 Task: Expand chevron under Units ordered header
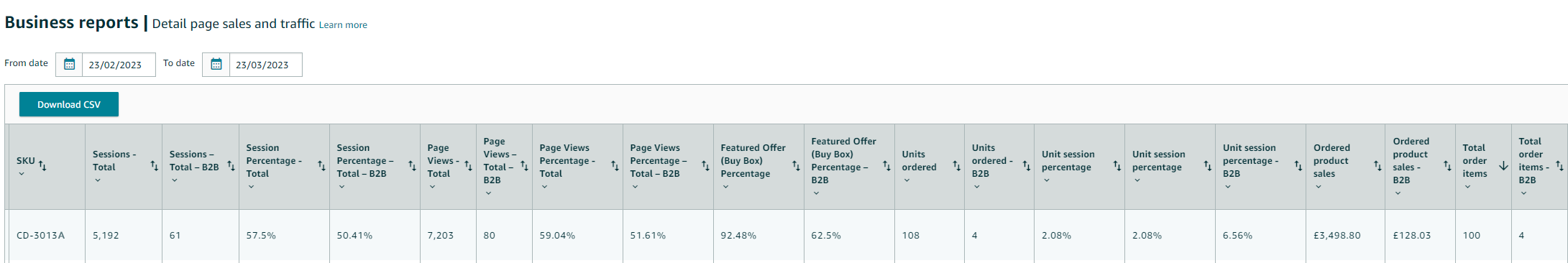click(907, 180)
